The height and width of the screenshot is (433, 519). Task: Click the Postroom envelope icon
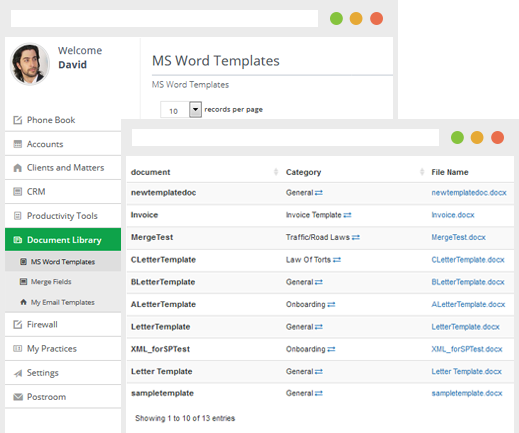click(18, 397)
